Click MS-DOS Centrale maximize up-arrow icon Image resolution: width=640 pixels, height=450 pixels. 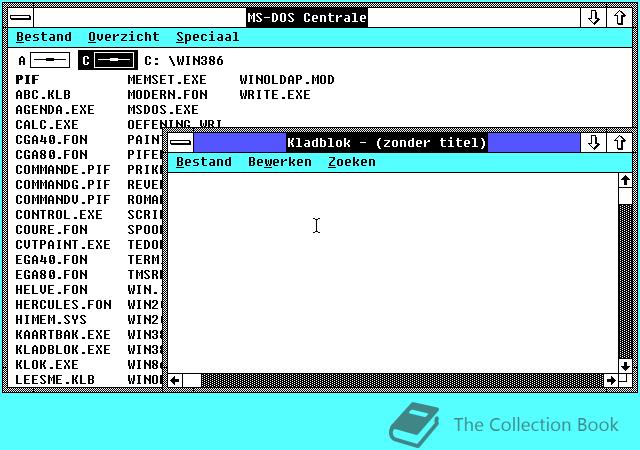pyautogui.click(x=620, y=18)
